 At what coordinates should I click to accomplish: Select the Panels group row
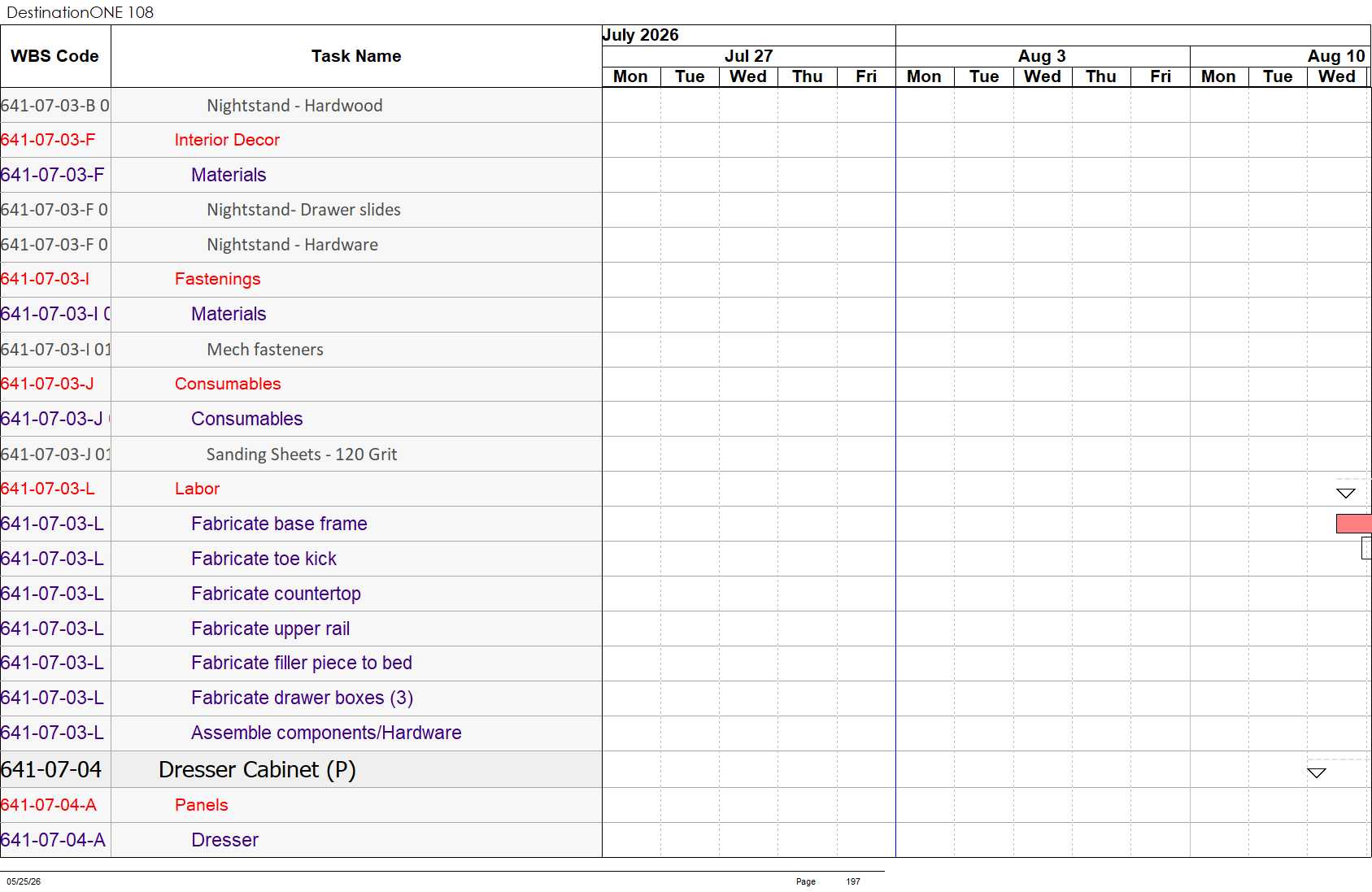coord(201,805)
